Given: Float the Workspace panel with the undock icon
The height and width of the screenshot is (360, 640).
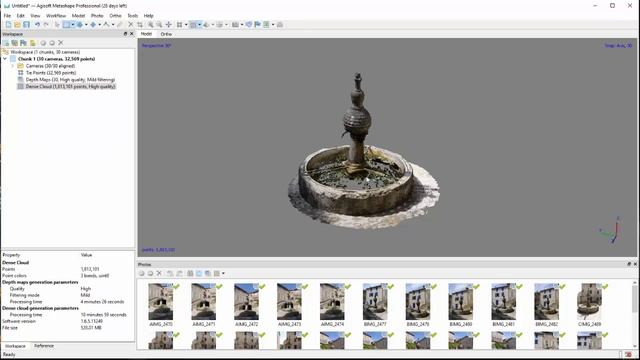Looking at the screenshot, I should pyautogui.click(x=125, y=34).
